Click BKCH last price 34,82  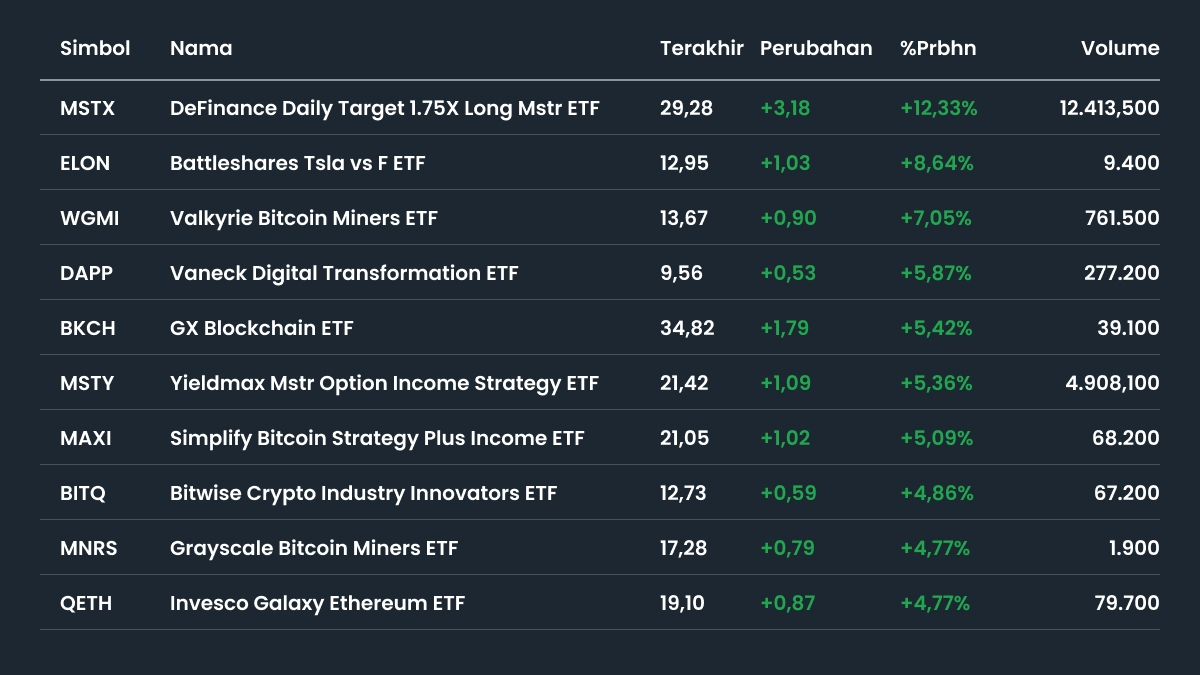tap(687, 328)
